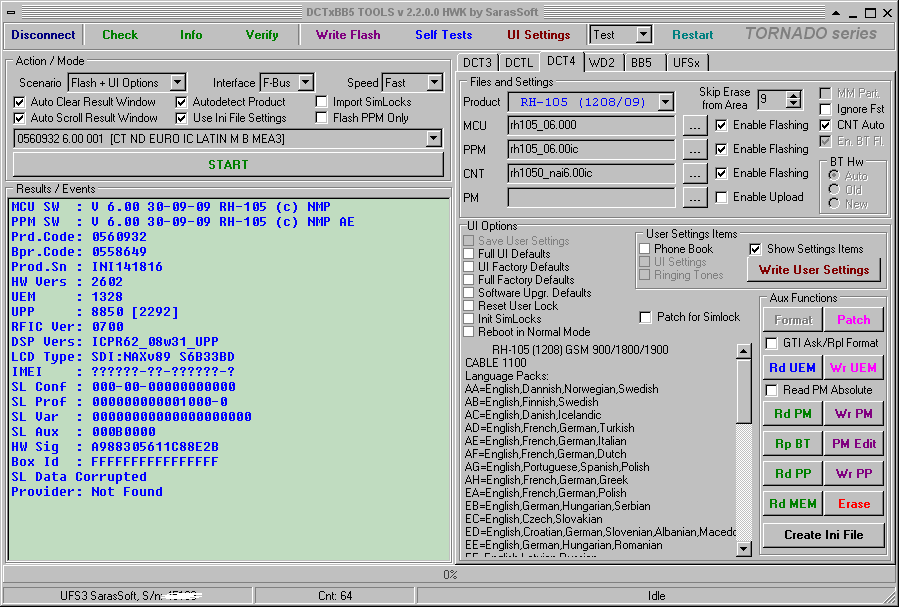Open UFSx tab
Image resolution: width=899 pixels, height=607 pixels.
(x=686, y=62)
